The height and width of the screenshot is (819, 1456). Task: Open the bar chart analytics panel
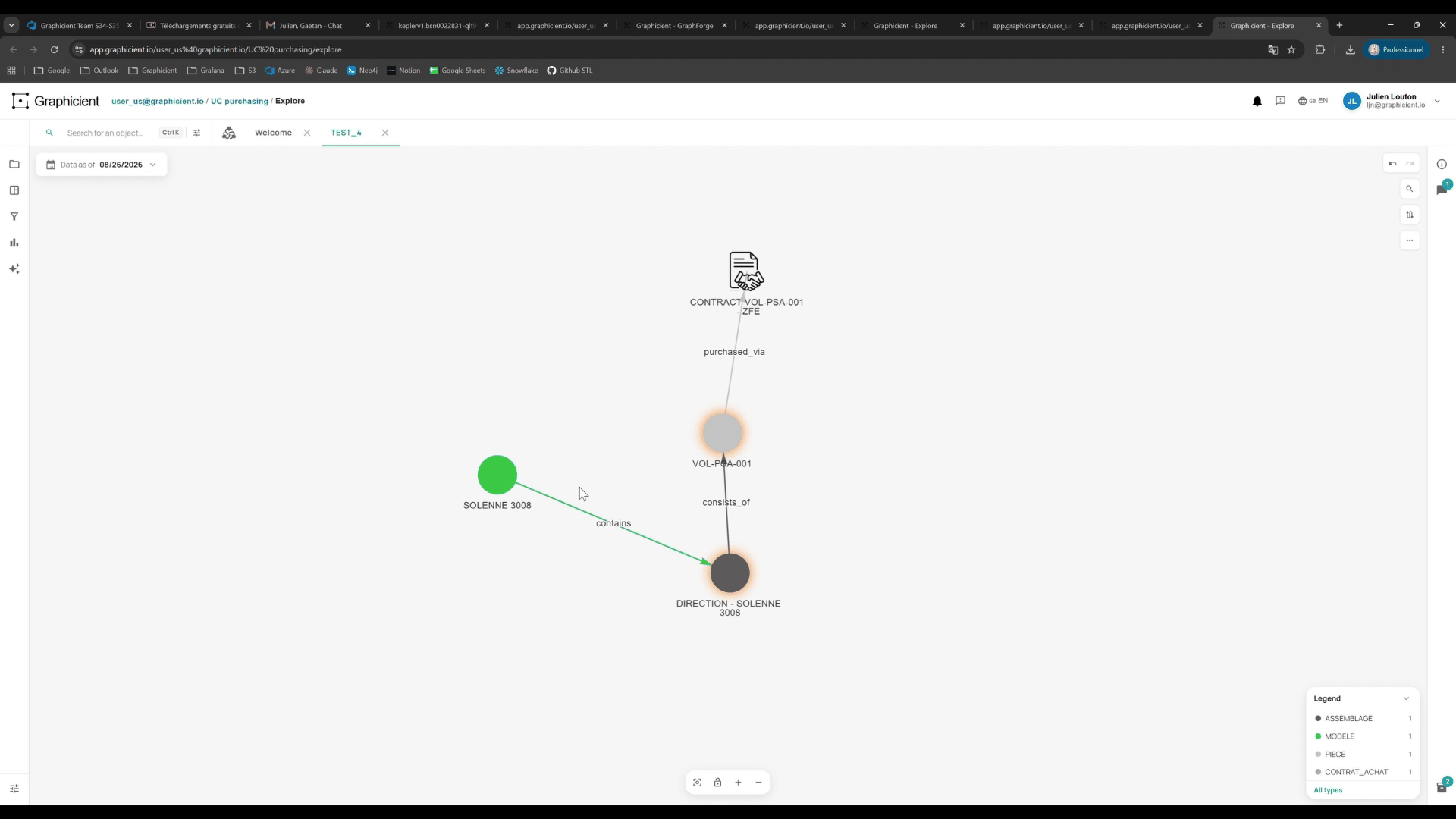point(14,243)
